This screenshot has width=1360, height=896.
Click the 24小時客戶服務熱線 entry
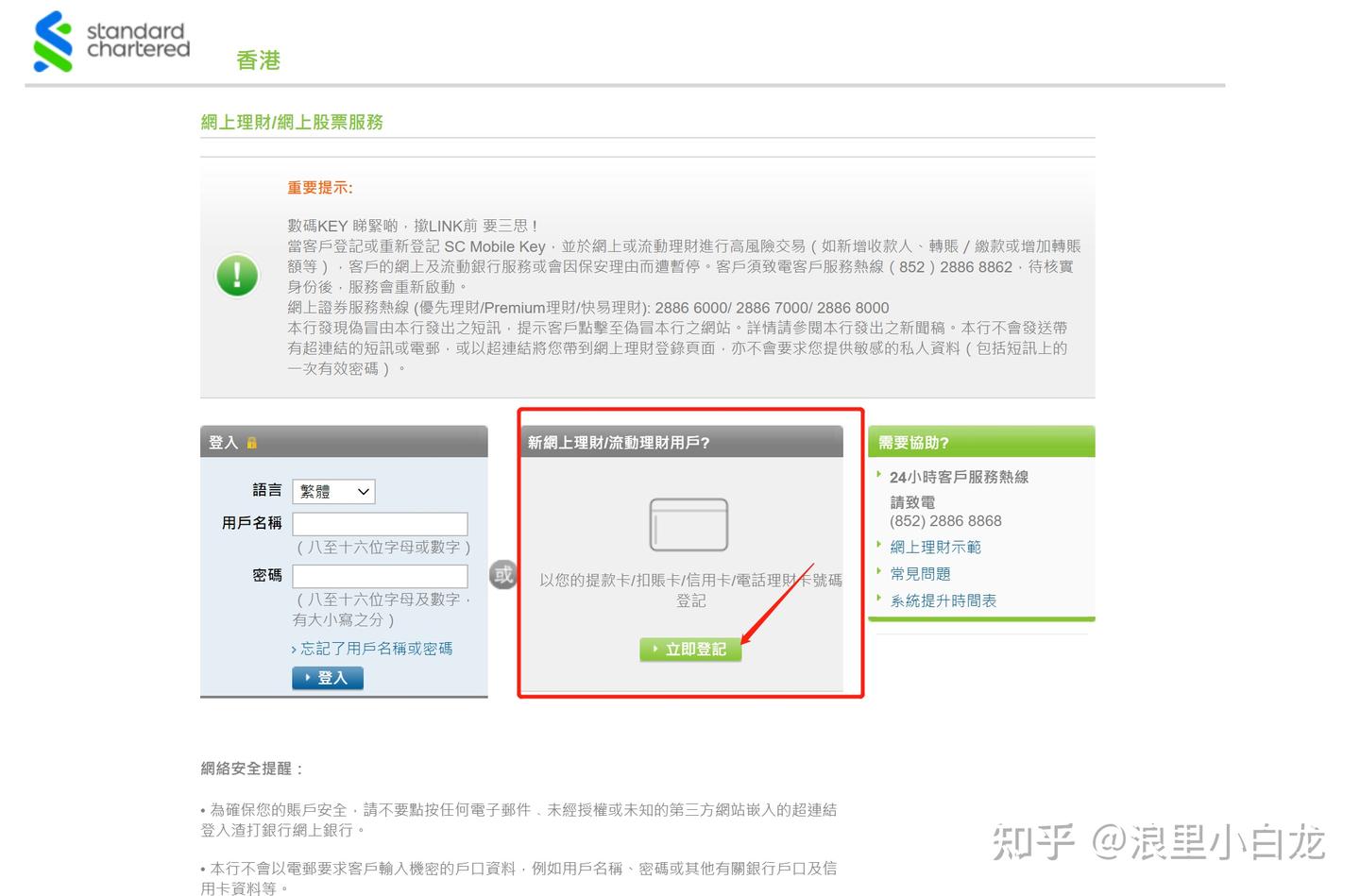click(x=961, y=477)
